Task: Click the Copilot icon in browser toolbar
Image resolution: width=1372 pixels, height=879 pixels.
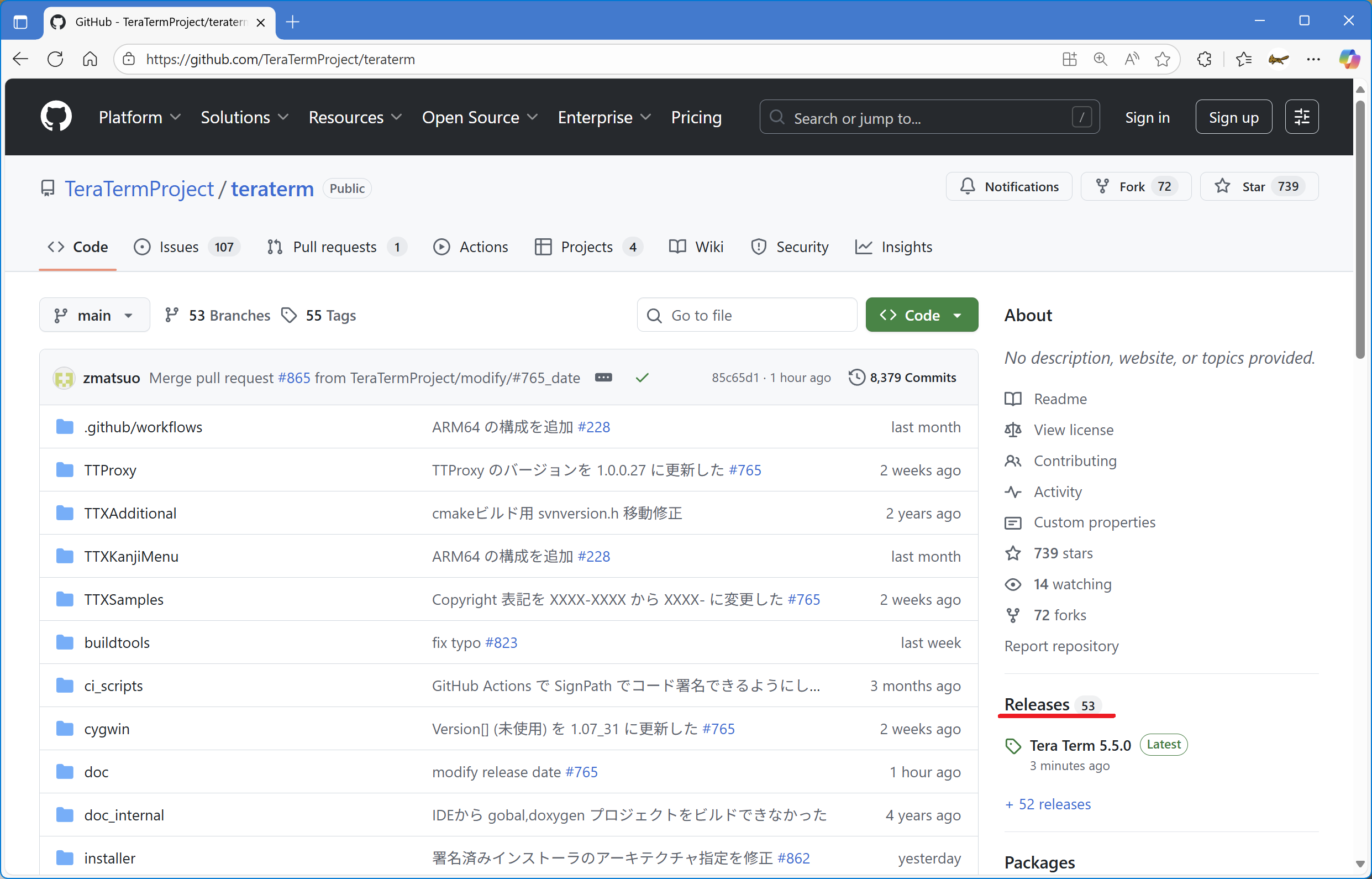Action: pos(1349,59)
